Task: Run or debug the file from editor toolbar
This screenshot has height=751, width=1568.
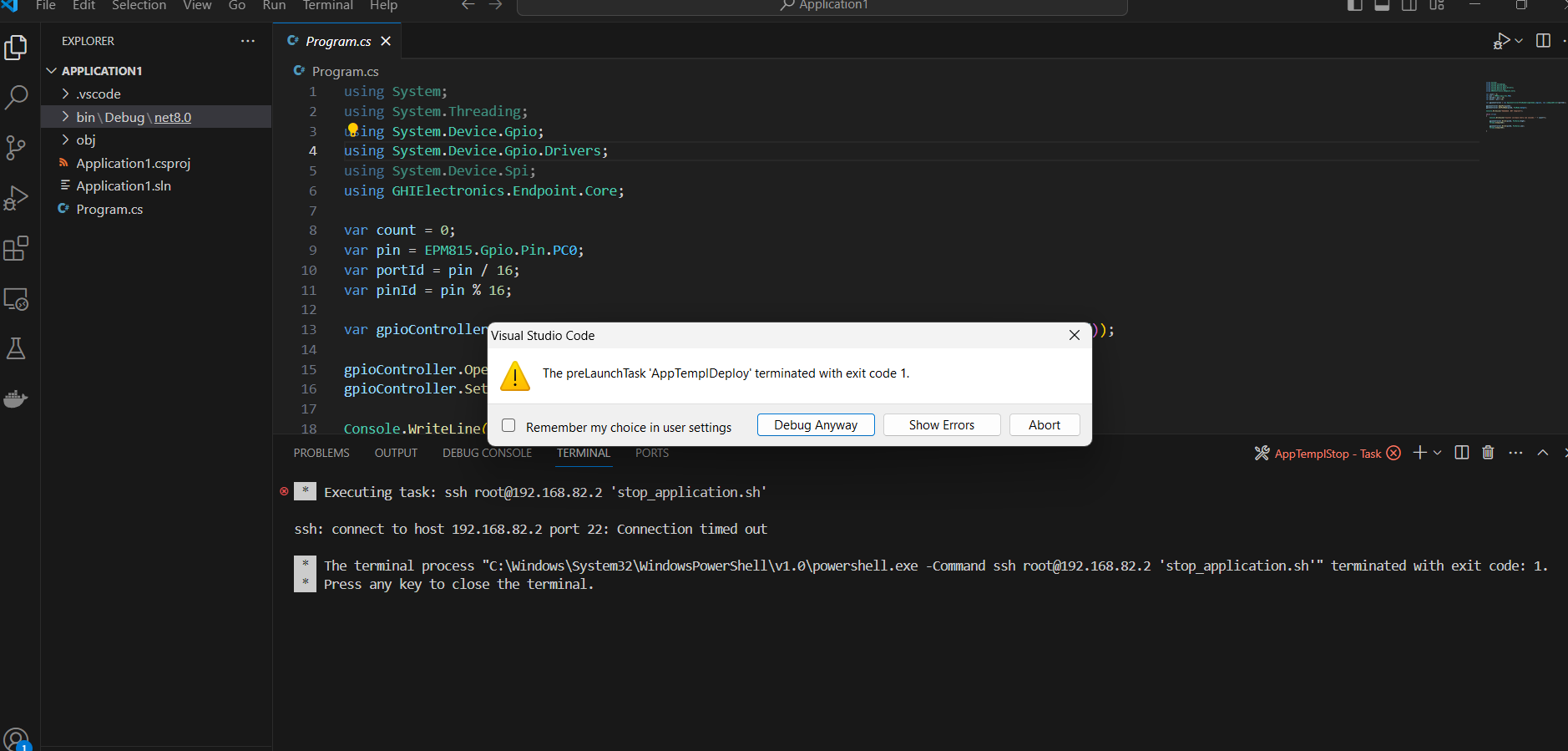Action: click(x=1502, y=41)
